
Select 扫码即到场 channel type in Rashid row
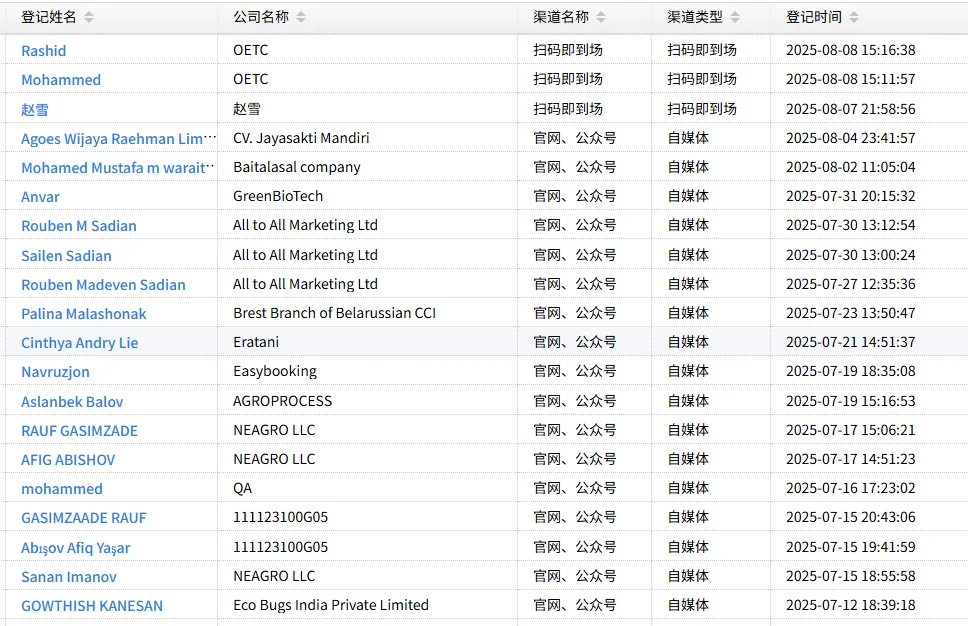(701, 49)
